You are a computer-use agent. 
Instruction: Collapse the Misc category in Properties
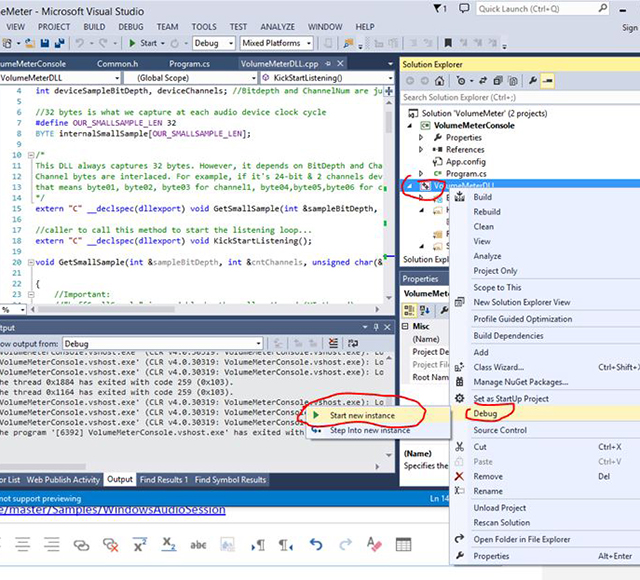(x=405, y=326)
